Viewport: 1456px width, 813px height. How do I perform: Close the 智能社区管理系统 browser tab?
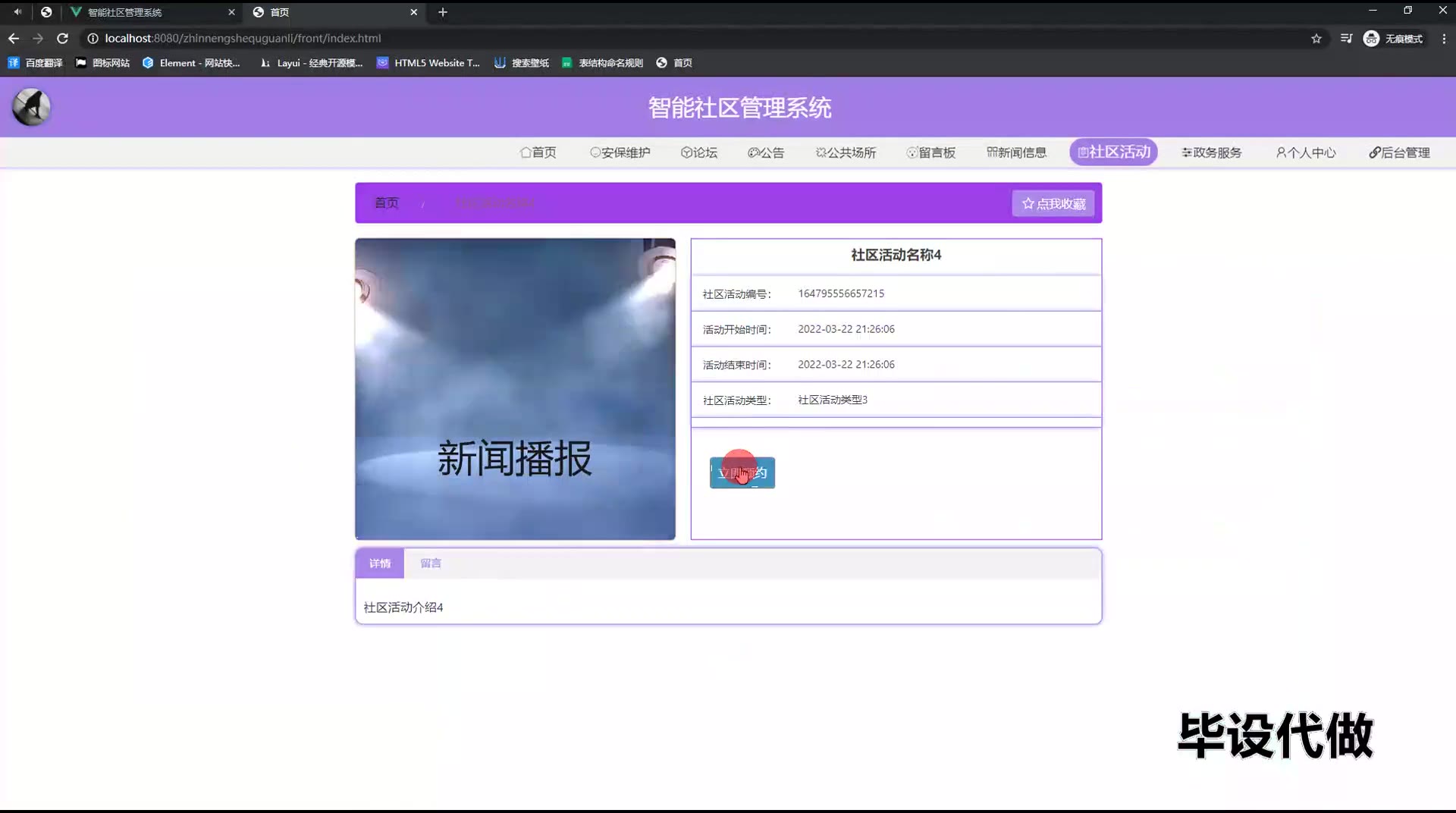231,12
